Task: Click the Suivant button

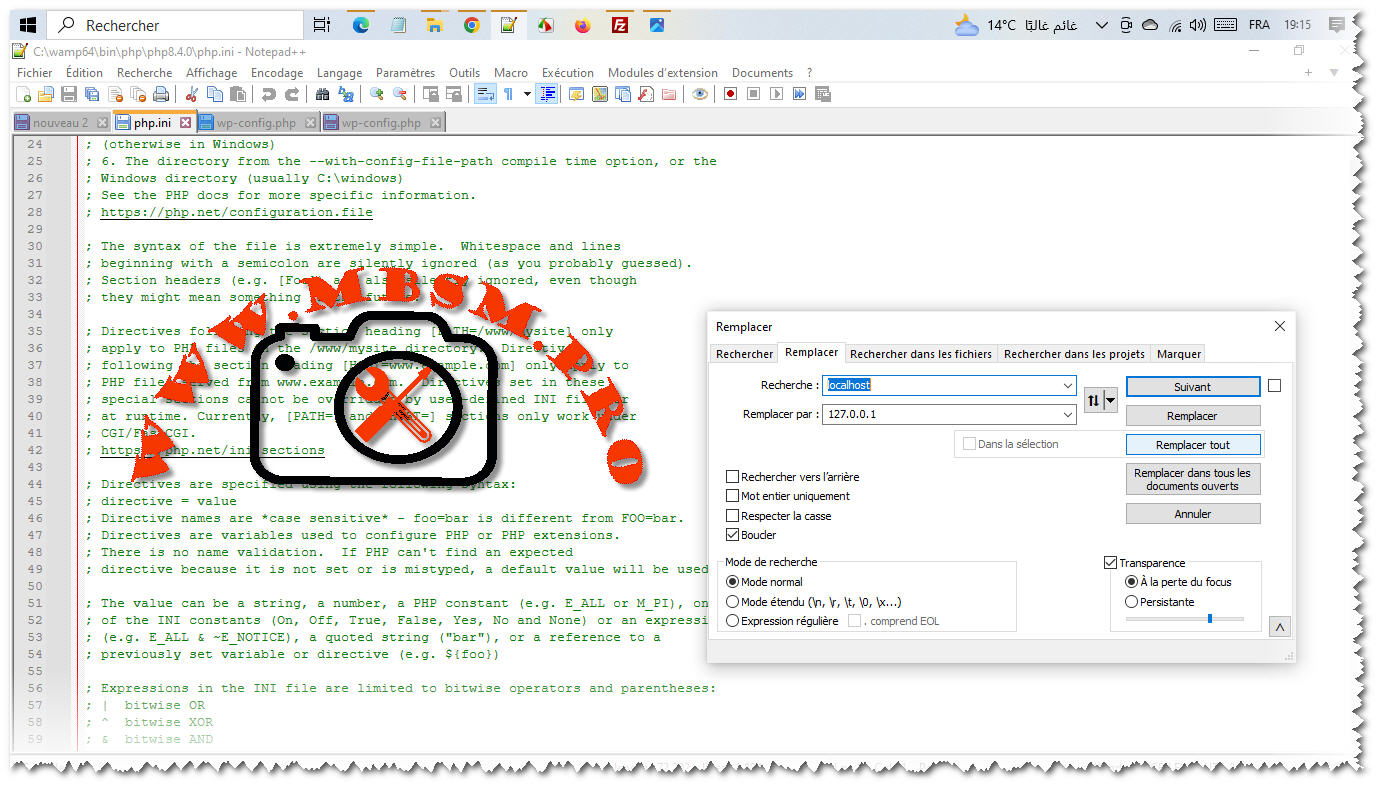Action: (x=1192, y=387)
